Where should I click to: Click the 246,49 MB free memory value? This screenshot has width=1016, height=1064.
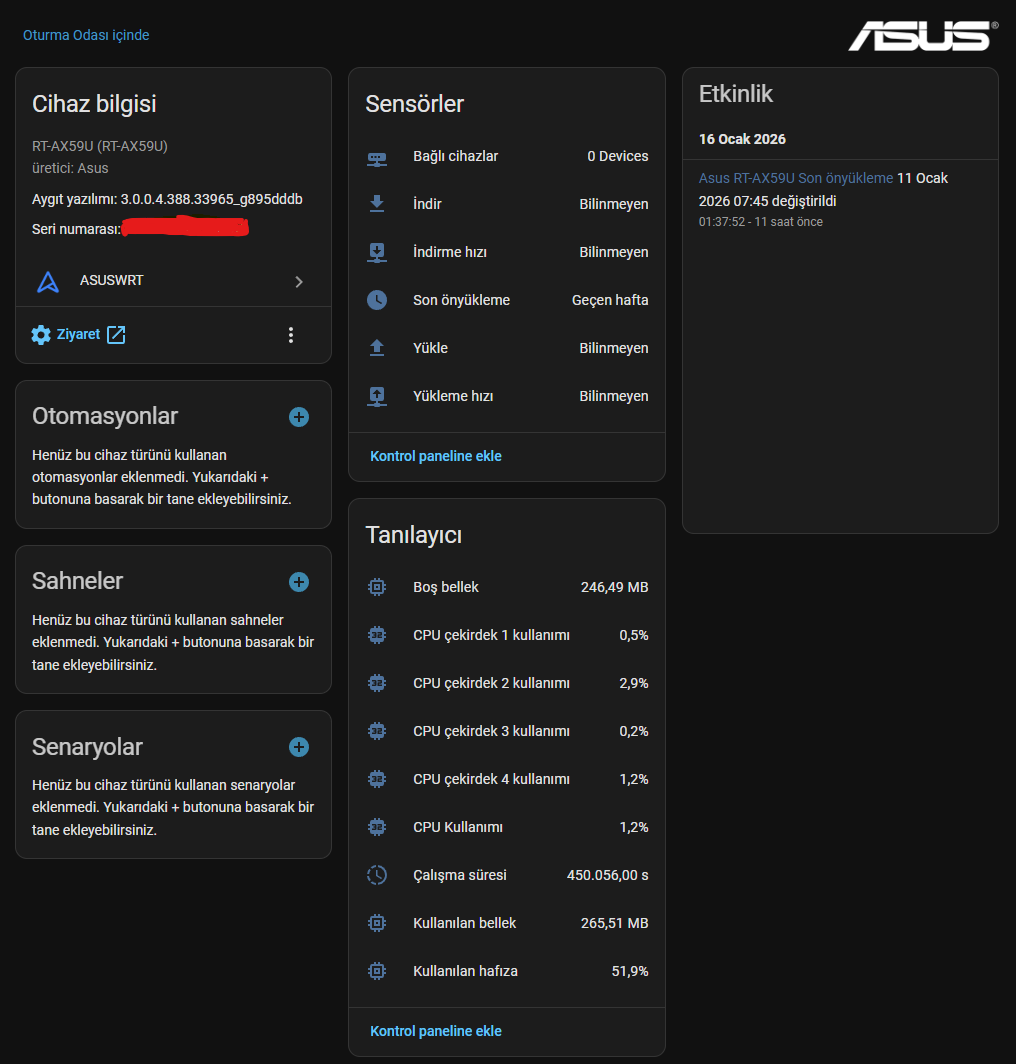click(614, 588)
